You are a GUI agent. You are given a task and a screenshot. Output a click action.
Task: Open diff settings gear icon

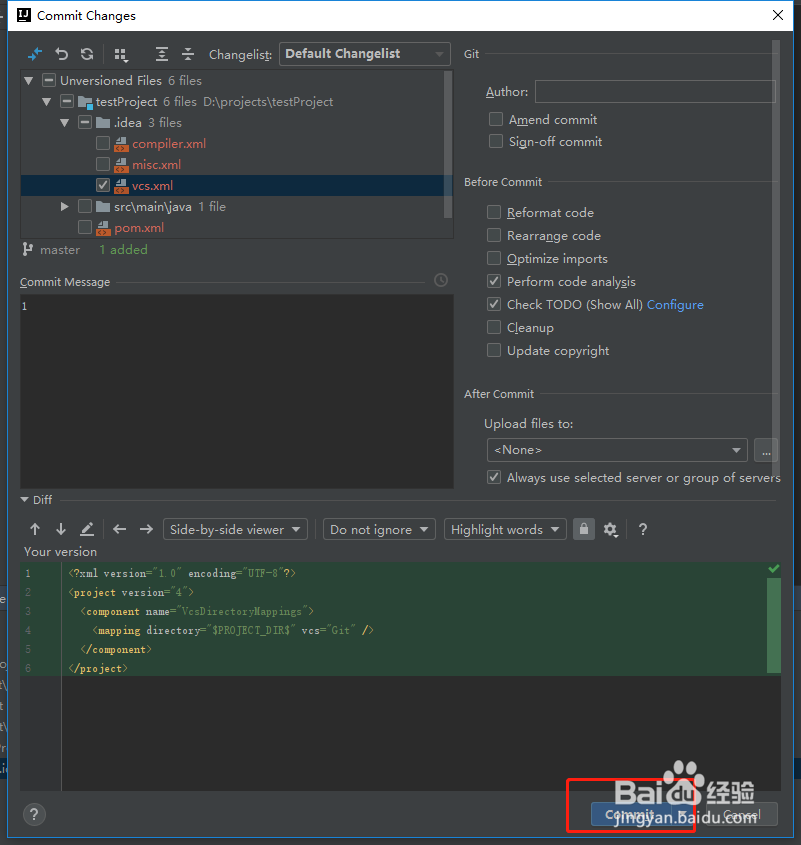(x=610, y=530)
